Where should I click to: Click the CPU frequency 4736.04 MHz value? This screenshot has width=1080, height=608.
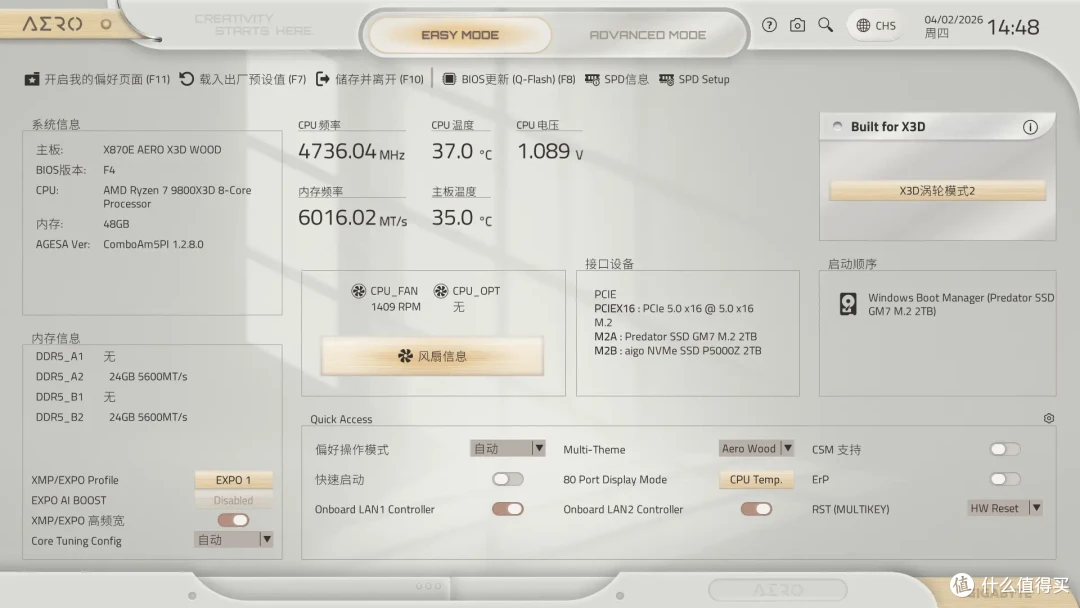coord(351,151)
